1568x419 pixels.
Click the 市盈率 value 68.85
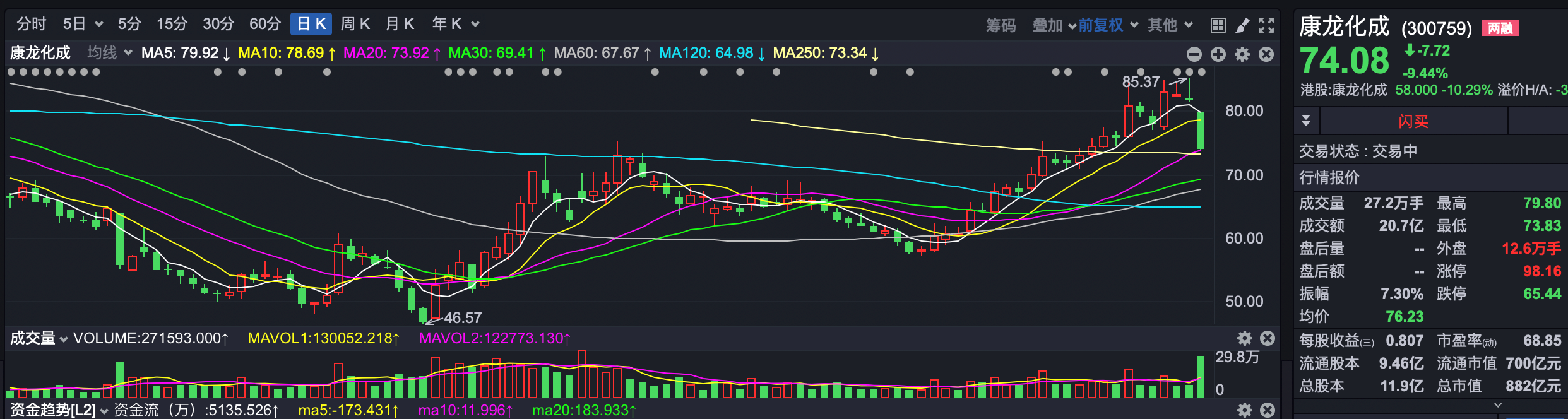[1542, 341]
